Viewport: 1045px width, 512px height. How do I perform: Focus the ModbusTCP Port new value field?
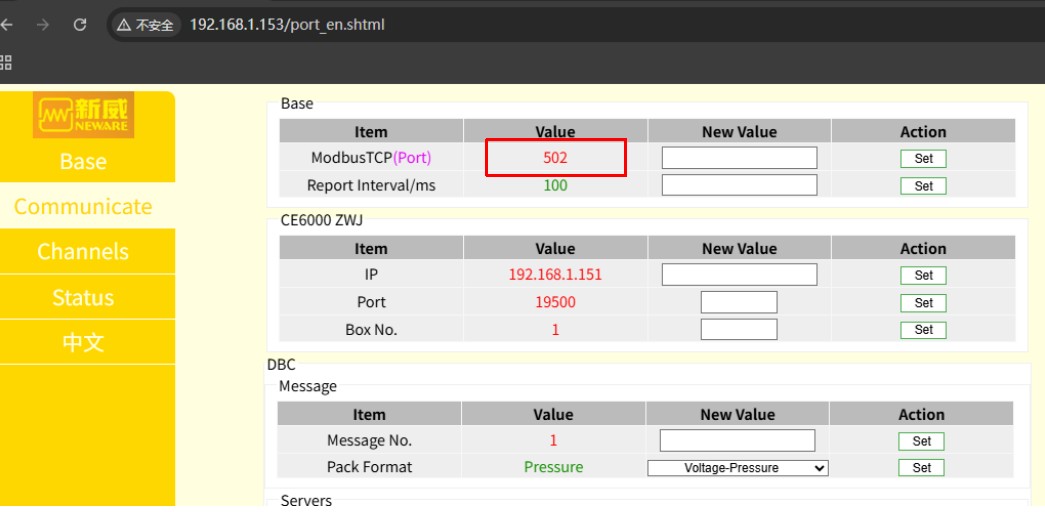click(739, 158)
